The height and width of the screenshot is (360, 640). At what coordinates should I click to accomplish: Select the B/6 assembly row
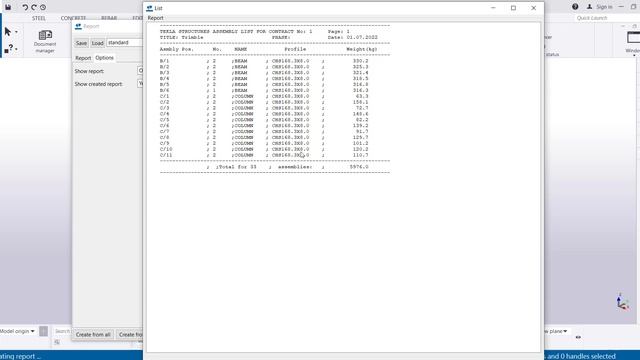pos(264,90)
